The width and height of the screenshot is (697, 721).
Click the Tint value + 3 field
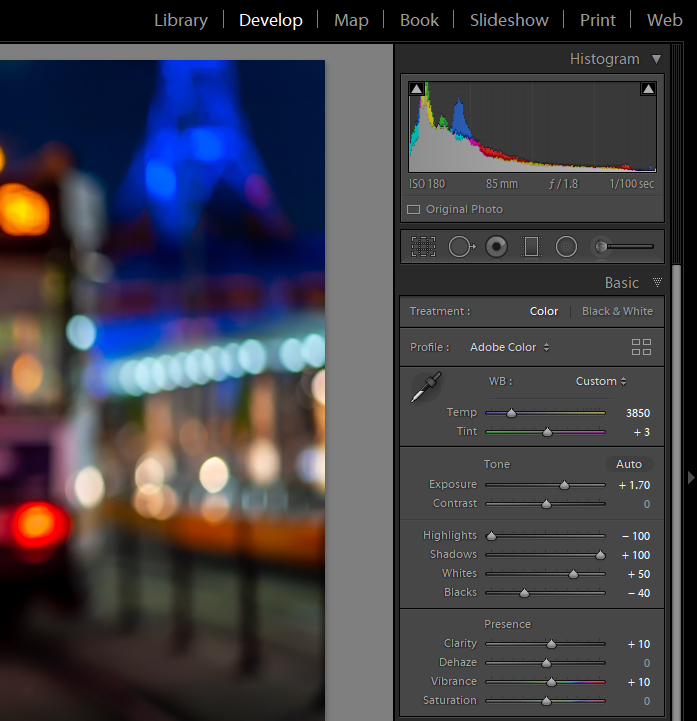[x=642, y=432]
